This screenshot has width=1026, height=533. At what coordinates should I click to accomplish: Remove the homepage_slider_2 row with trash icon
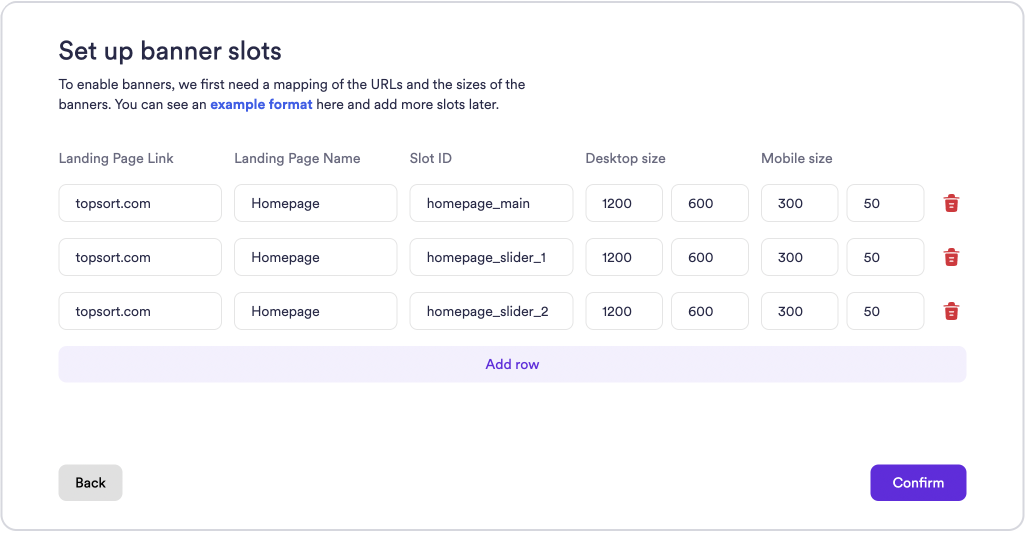[x=951, y=311]
